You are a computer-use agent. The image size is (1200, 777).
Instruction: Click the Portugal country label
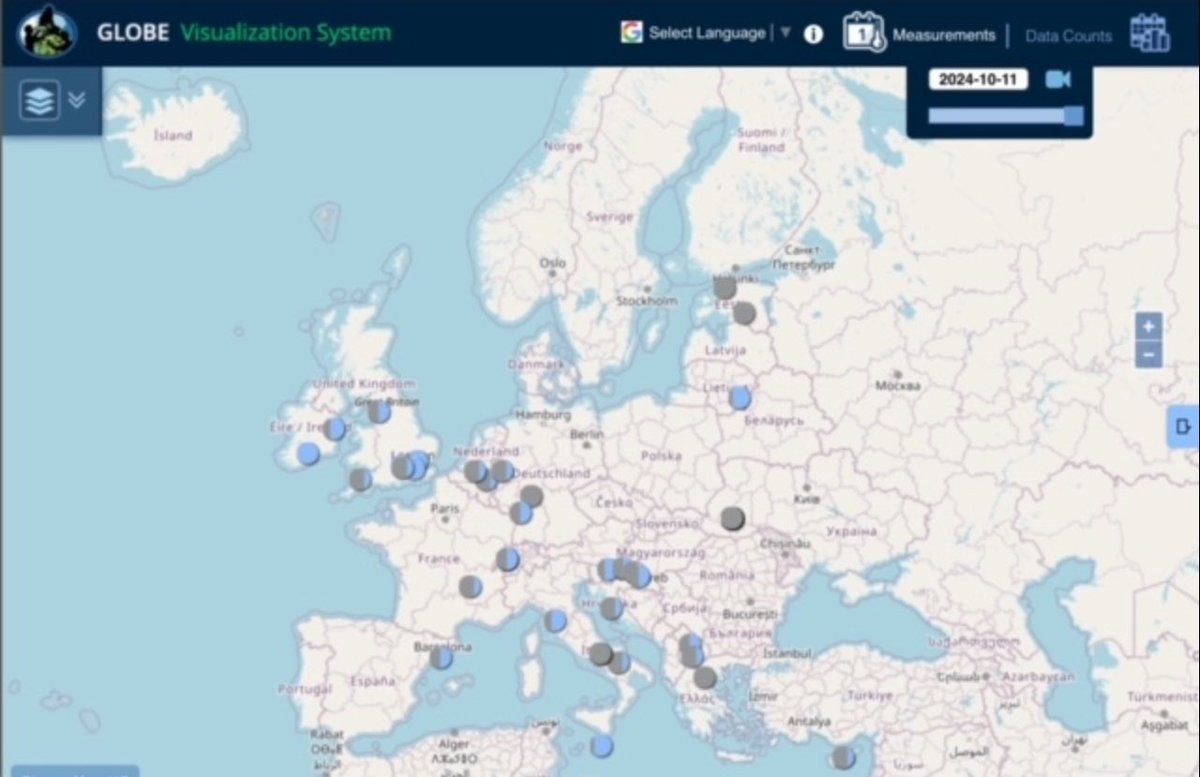[305, 689]
